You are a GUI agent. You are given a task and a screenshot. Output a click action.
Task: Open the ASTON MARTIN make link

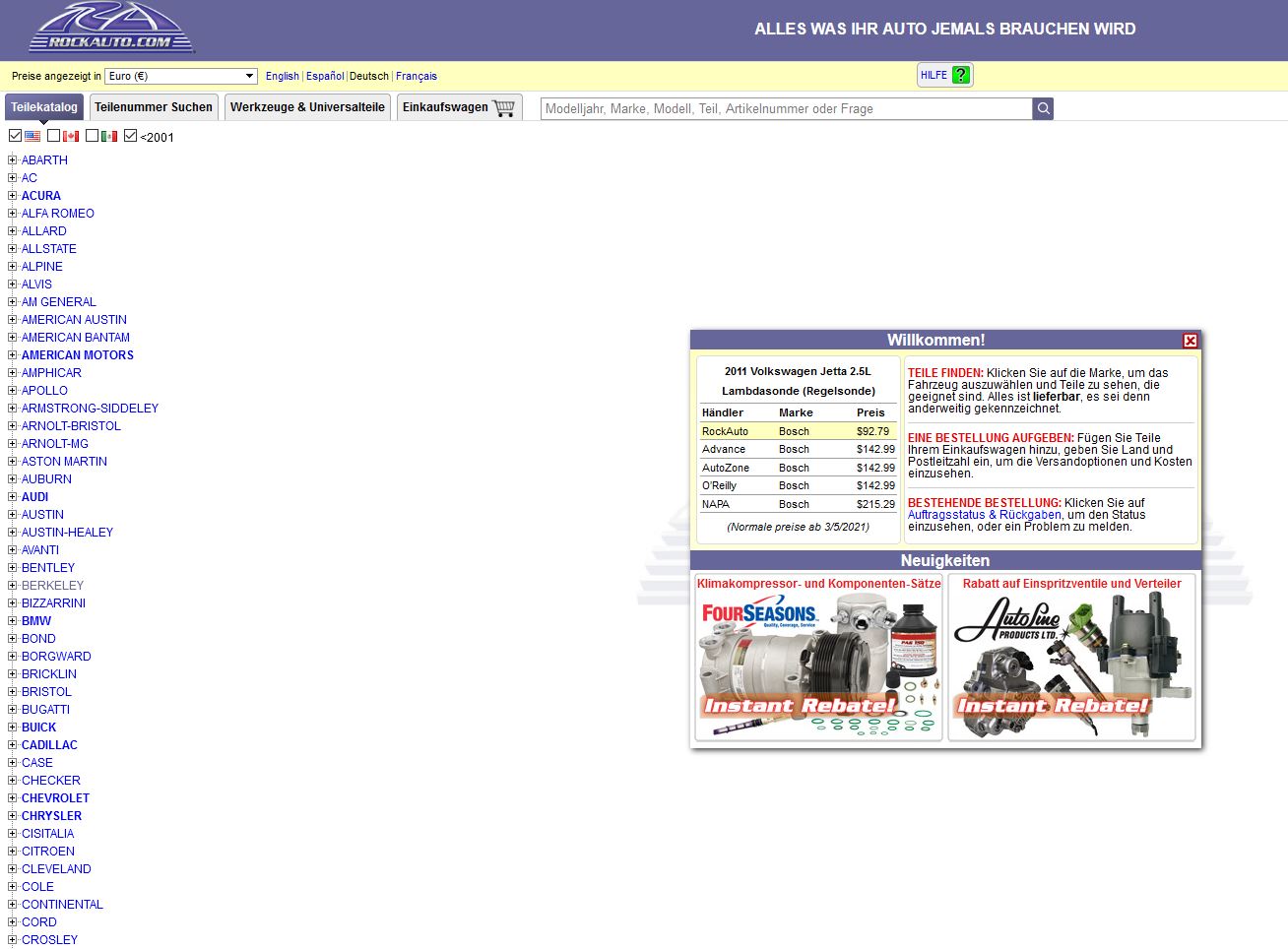(64, 462)
